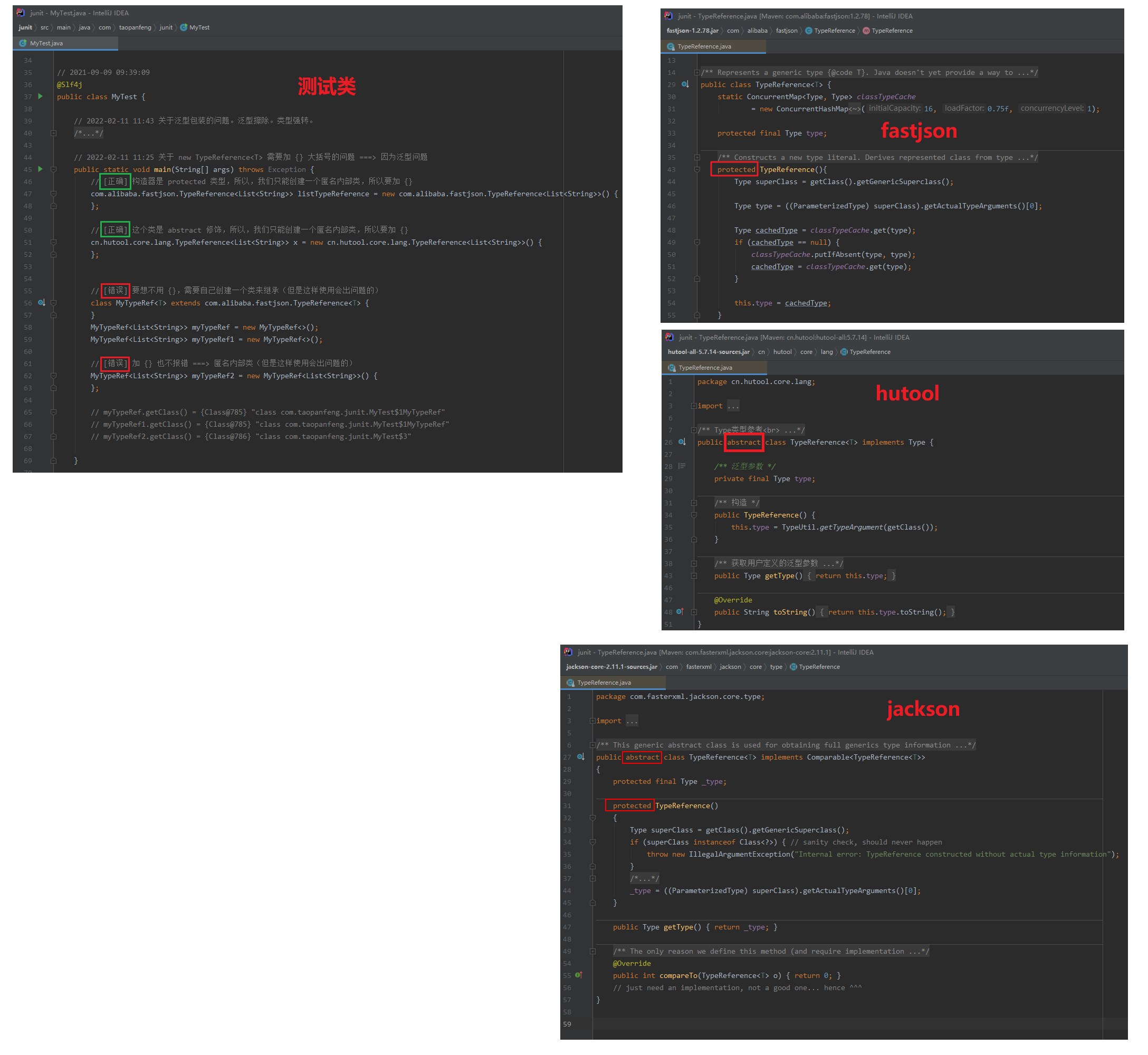Collapse the if block fold at fastjson line 49
The image size is (1148, 1055).
point(697,243)
